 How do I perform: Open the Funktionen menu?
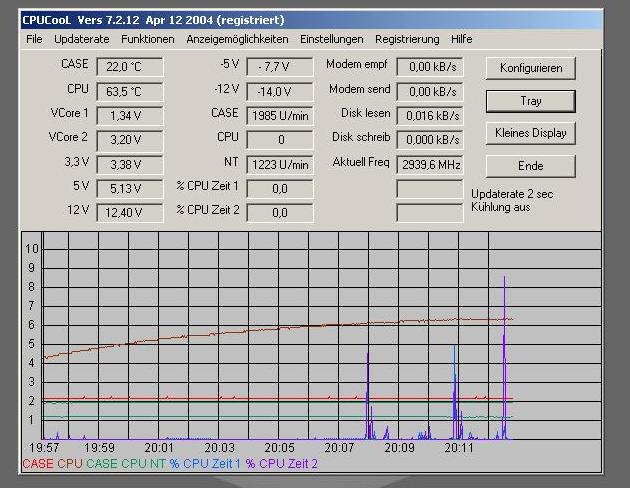point(147,39)
